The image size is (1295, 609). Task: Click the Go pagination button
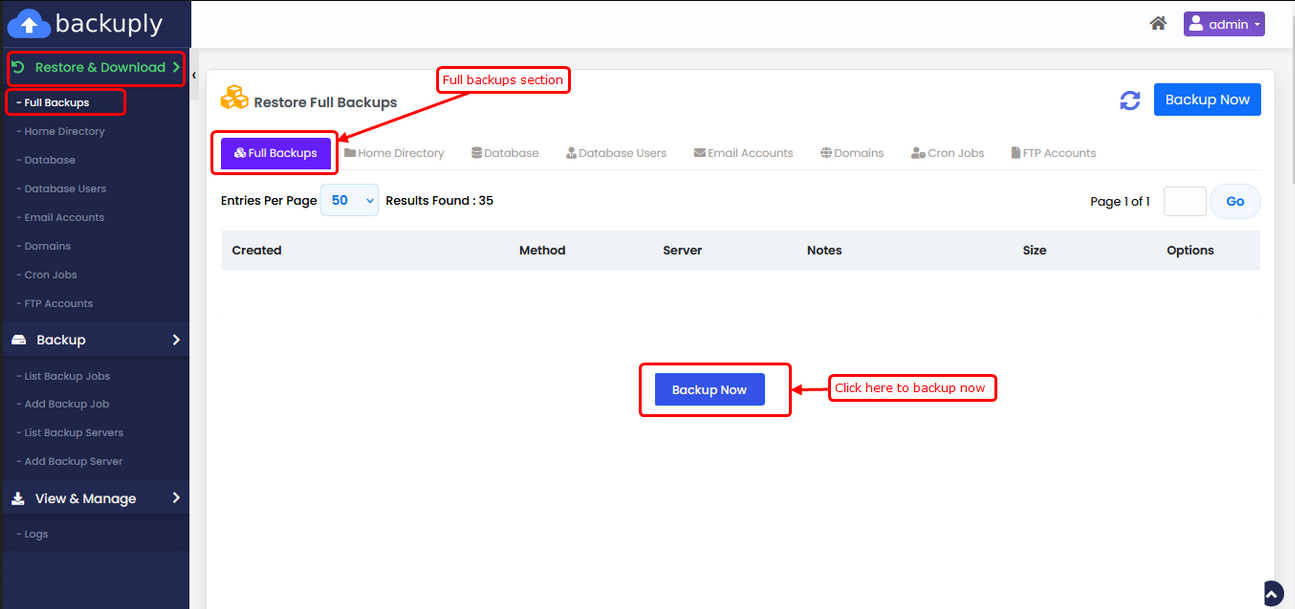coord(1235,202)
